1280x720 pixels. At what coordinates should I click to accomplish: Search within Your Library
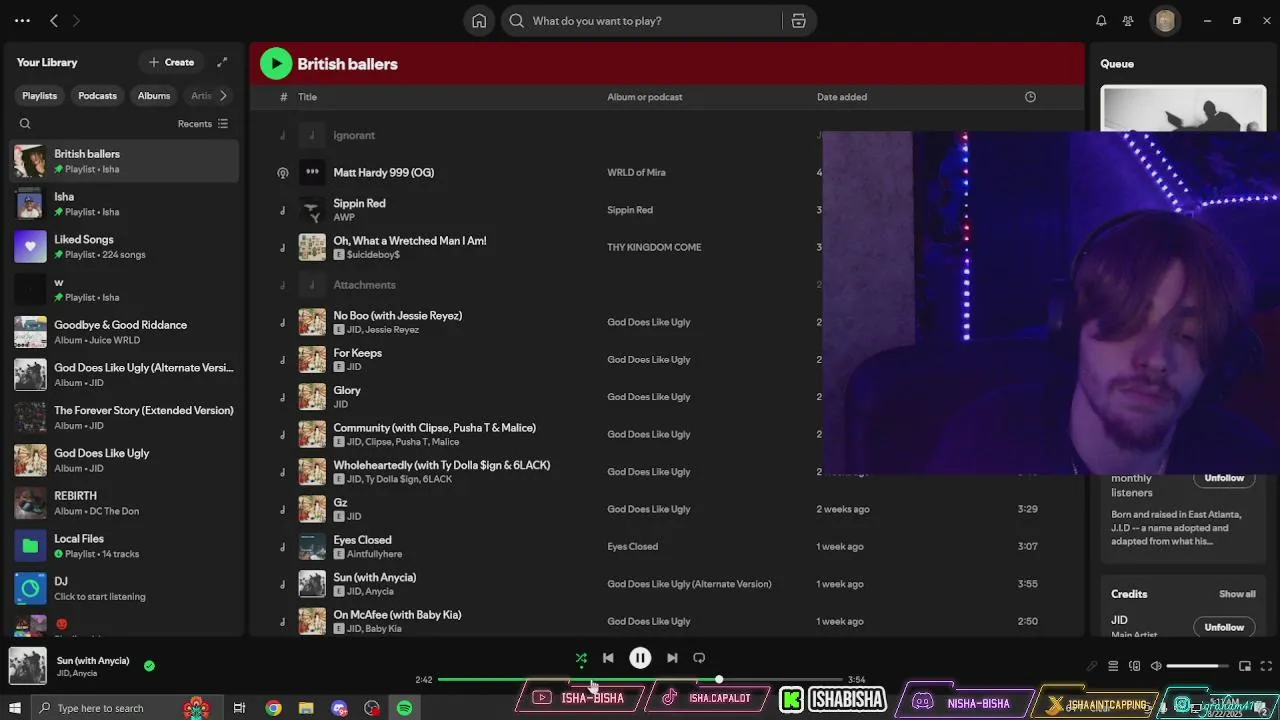pos(25,124)
